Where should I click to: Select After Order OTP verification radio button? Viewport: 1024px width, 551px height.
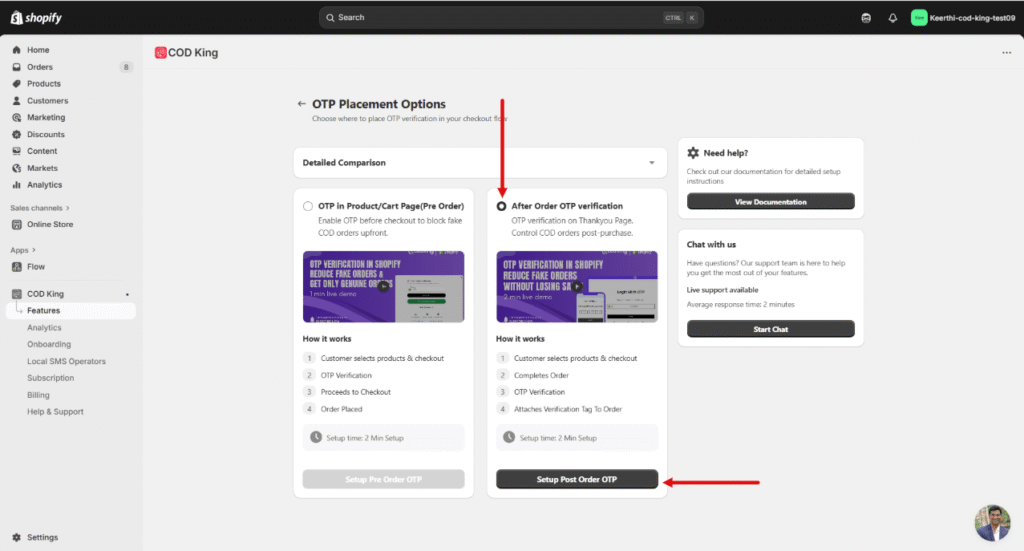(502, 206)
